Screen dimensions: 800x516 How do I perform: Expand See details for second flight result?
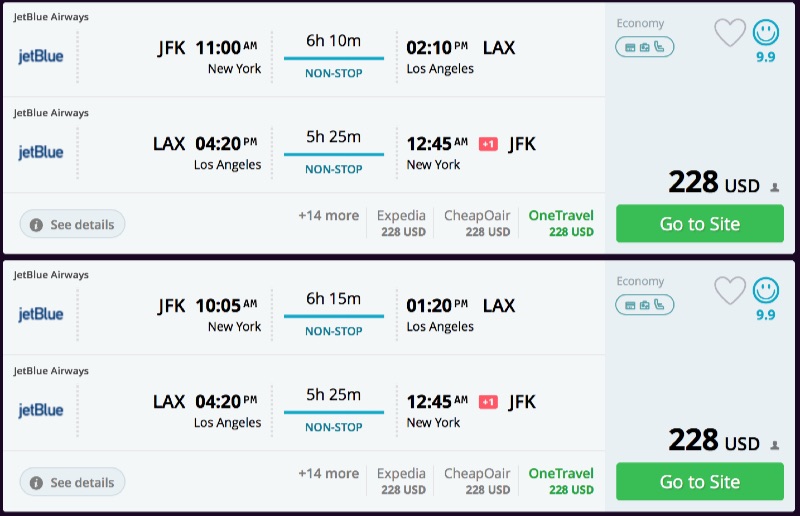click(x=72, y=483)
